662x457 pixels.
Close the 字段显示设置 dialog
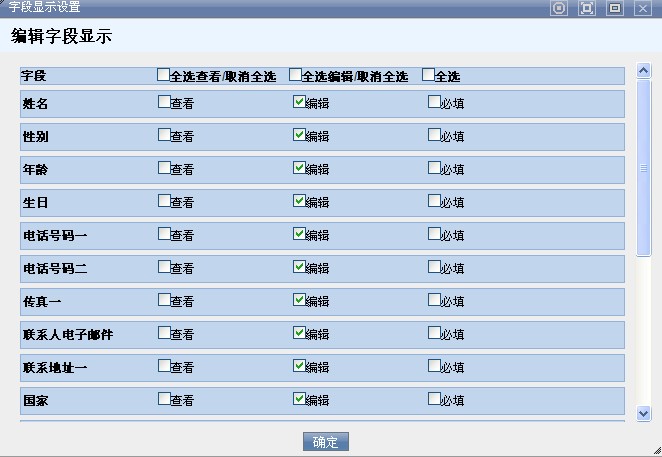pyautogui.click(x=642, y=8)
